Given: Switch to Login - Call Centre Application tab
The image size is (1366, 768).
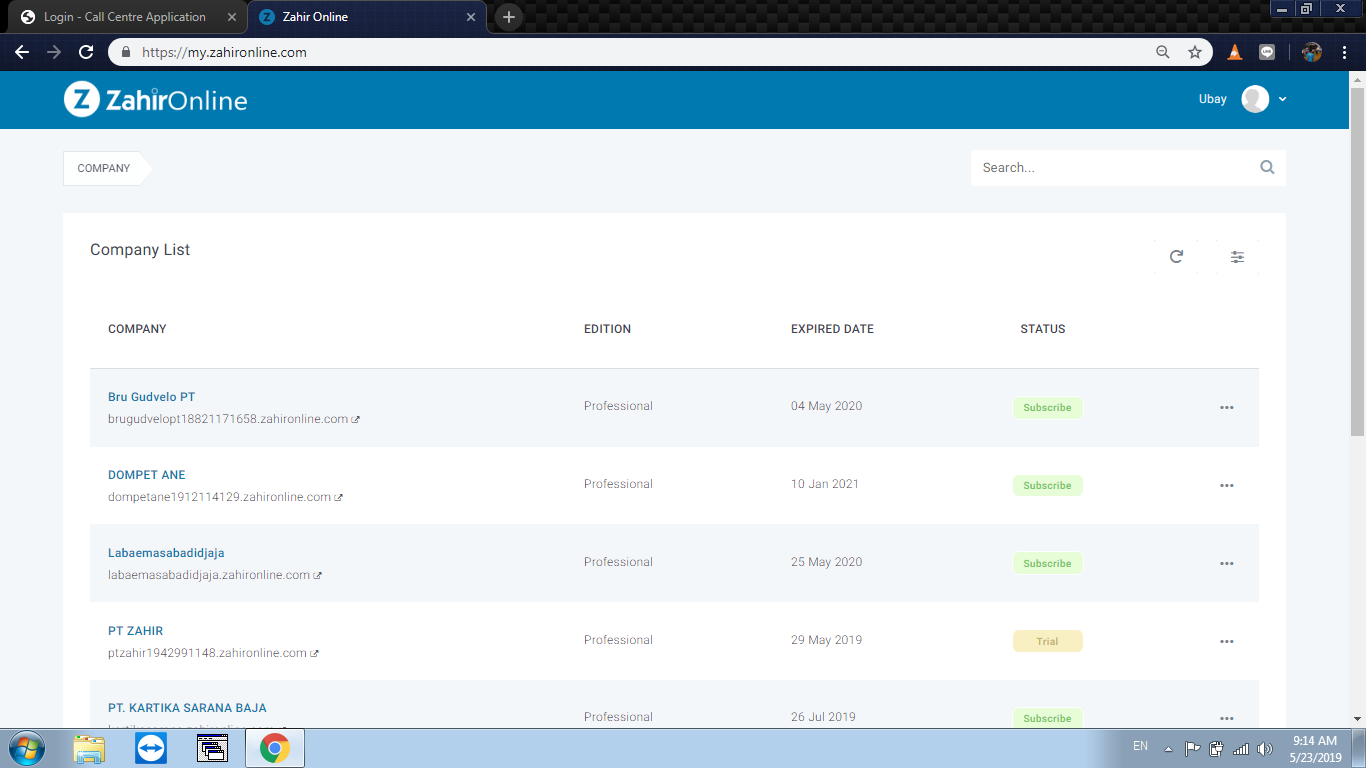Looking at the screenshot, I should pos(124,17).
